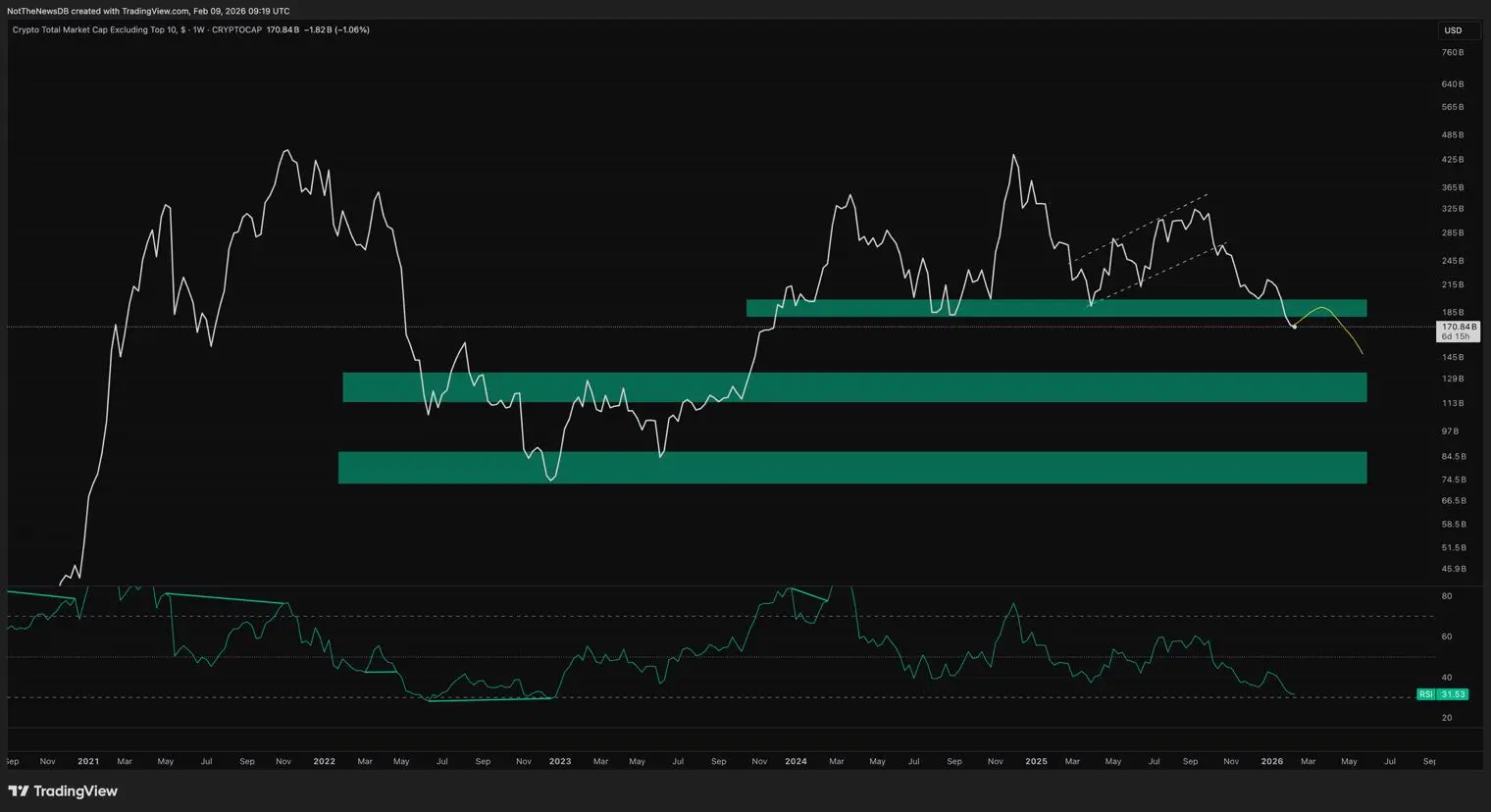Click the TradingView logo at bottom left
This screenshot has width=1491, height=812.
click(x=63, y=791)
